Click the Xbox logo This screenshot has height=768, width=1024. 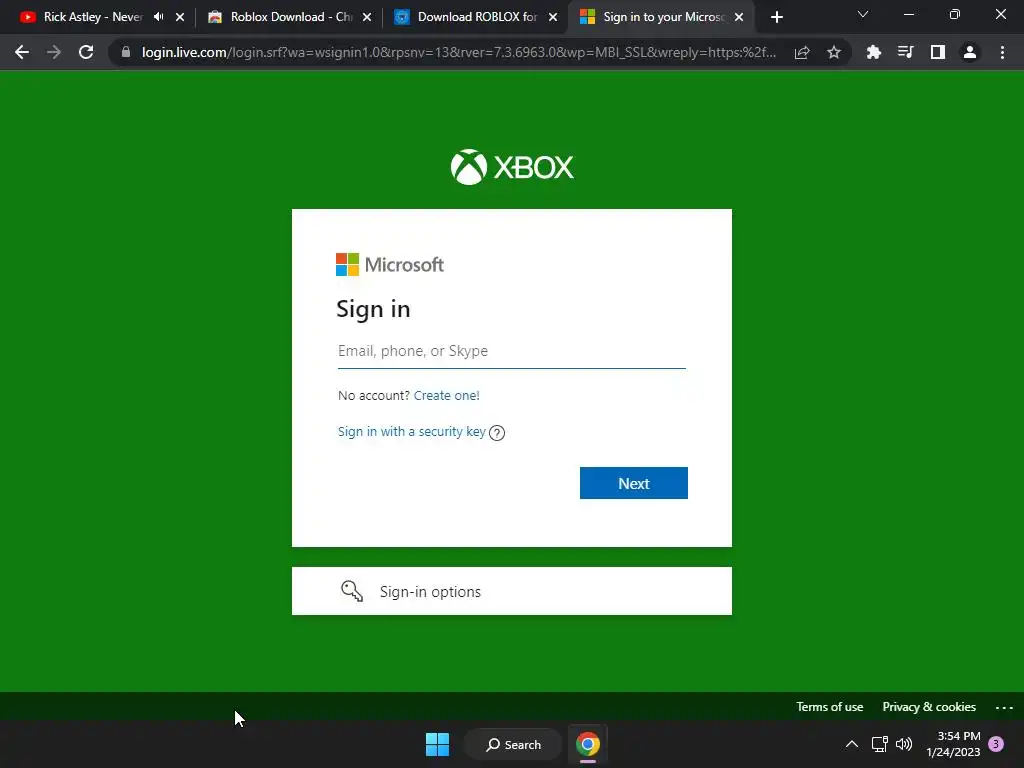click(512, 167)
